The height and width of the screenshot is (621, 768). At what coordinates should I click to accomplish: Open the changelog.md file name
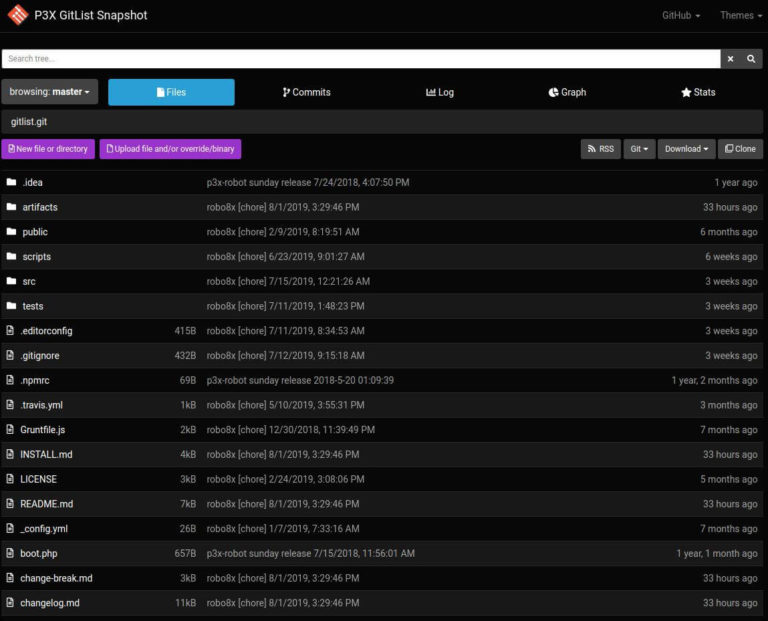tap(50, 603)
